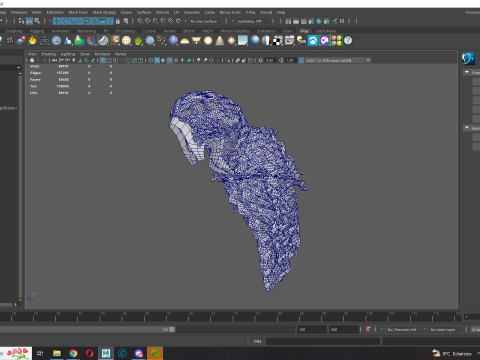Click the fire effect shelf icon
Viewport: 480px width, 360px height.
(x=32, y=41)
